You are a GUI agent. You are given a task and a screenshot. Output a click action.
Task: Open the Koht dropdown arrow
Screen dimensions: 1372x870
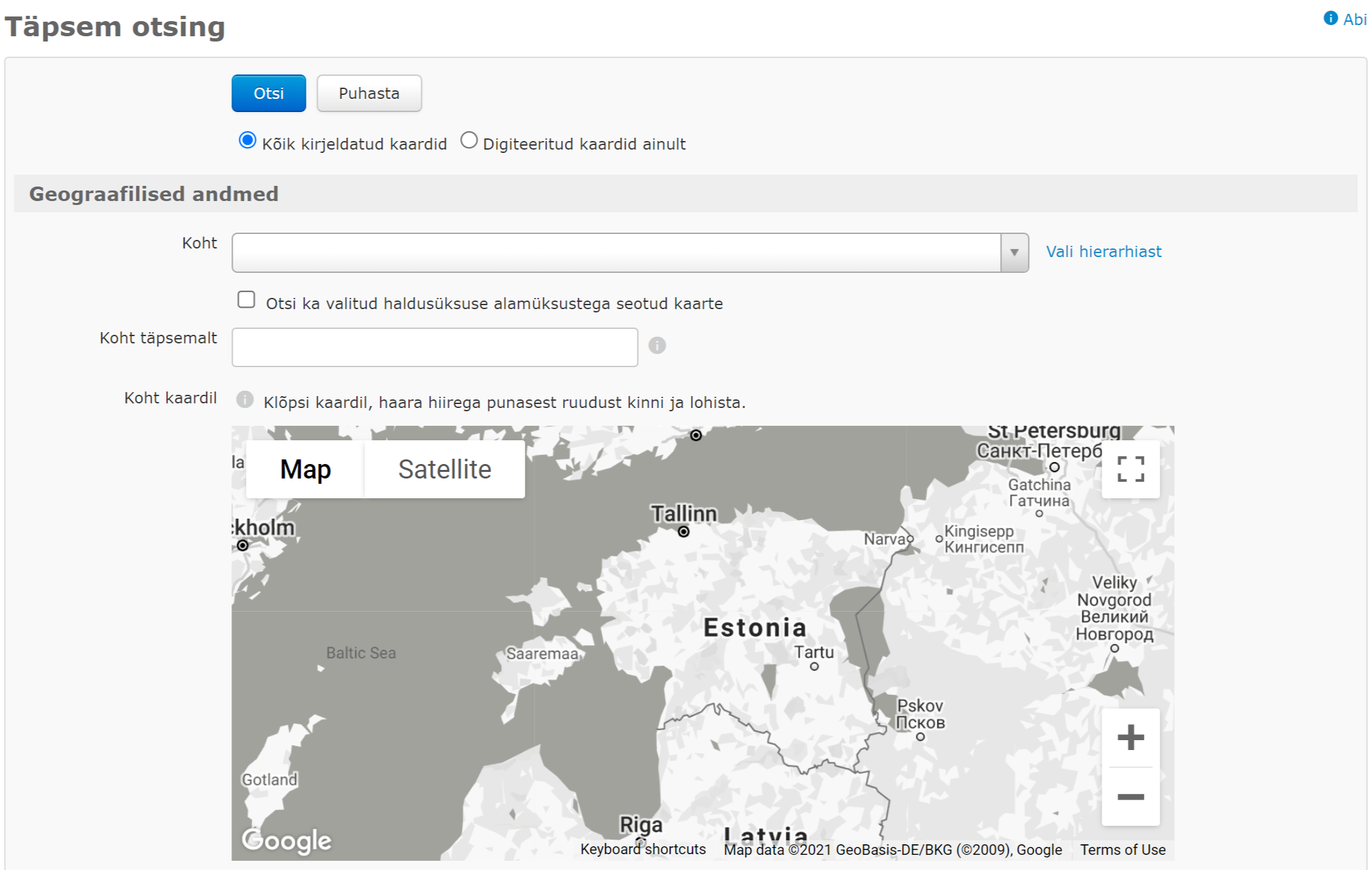click(x=1014, y=252)
